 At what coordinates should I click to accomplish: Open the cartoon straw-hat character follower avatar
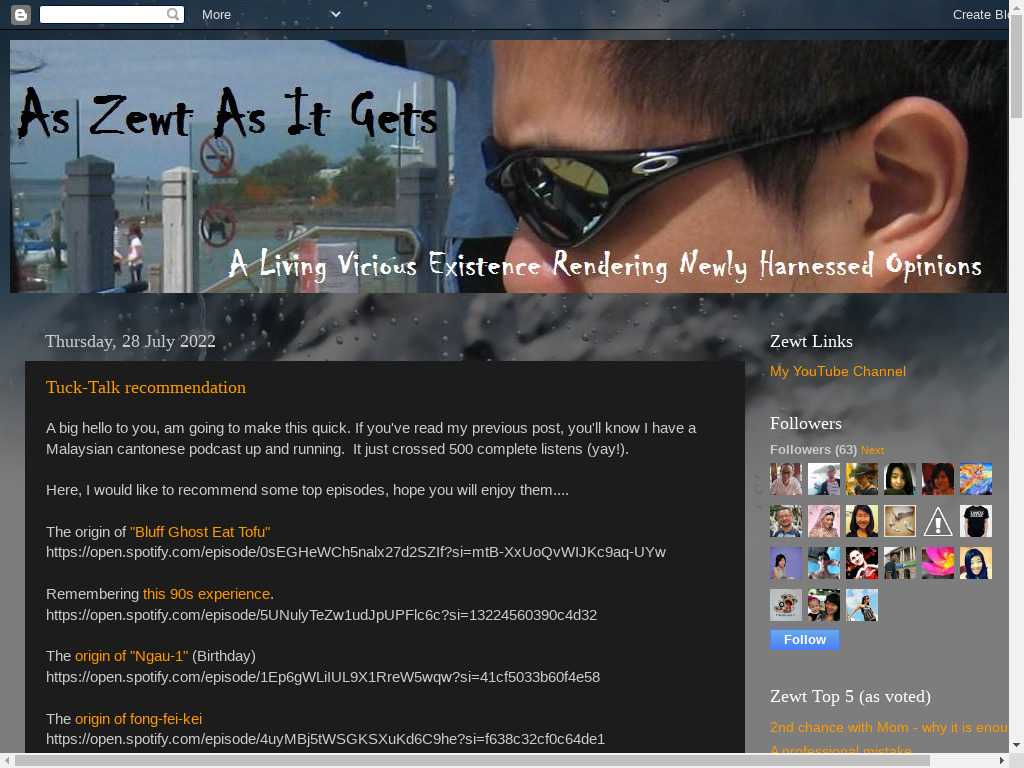click(x=786, y=605)
